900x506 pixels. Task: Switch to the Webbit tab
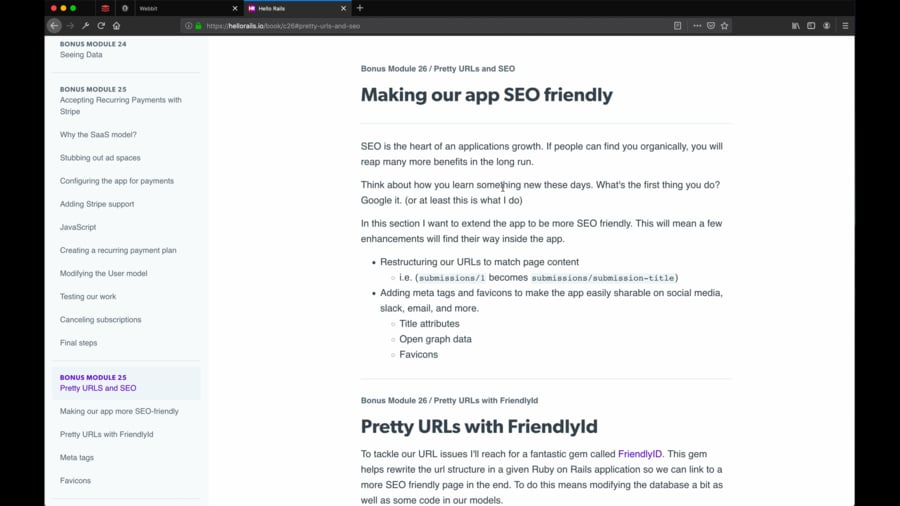coord(185,9)
